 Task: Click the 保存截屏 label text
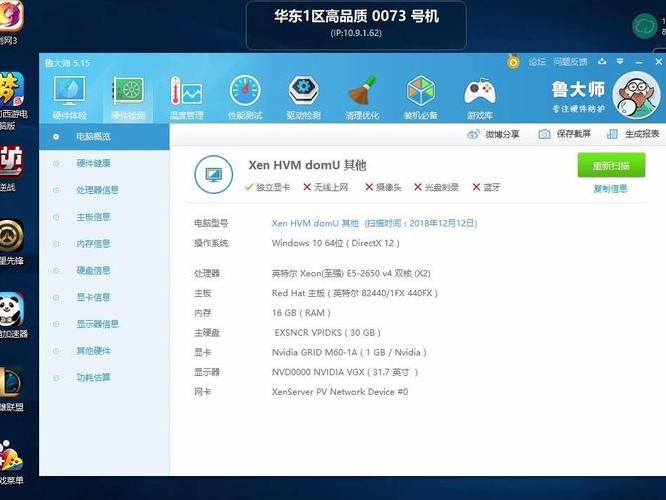coord(574,134)
